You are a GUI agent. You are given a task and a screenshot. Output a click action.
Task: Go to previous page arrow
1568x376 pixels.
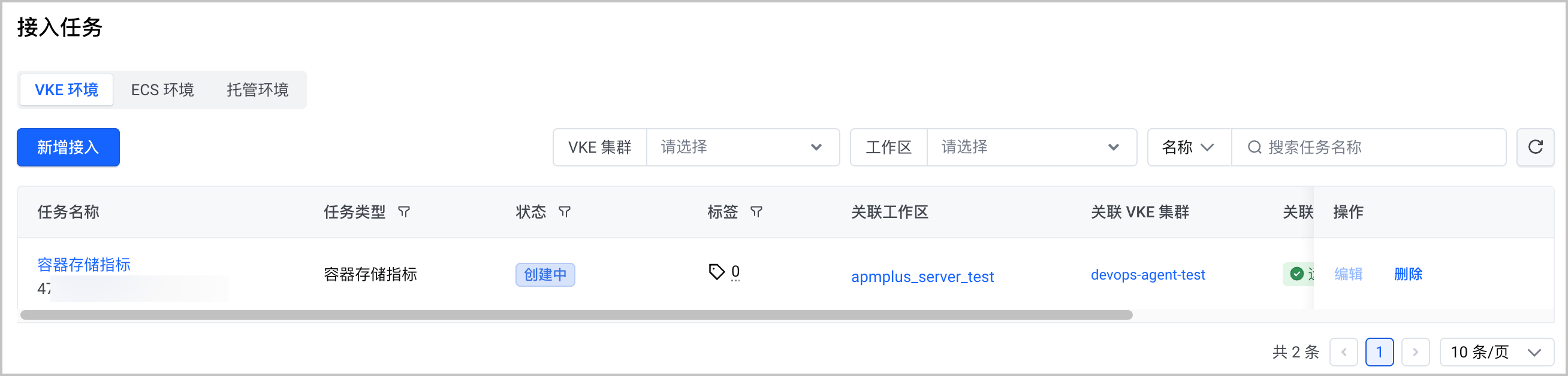(x=1343, y=351)
